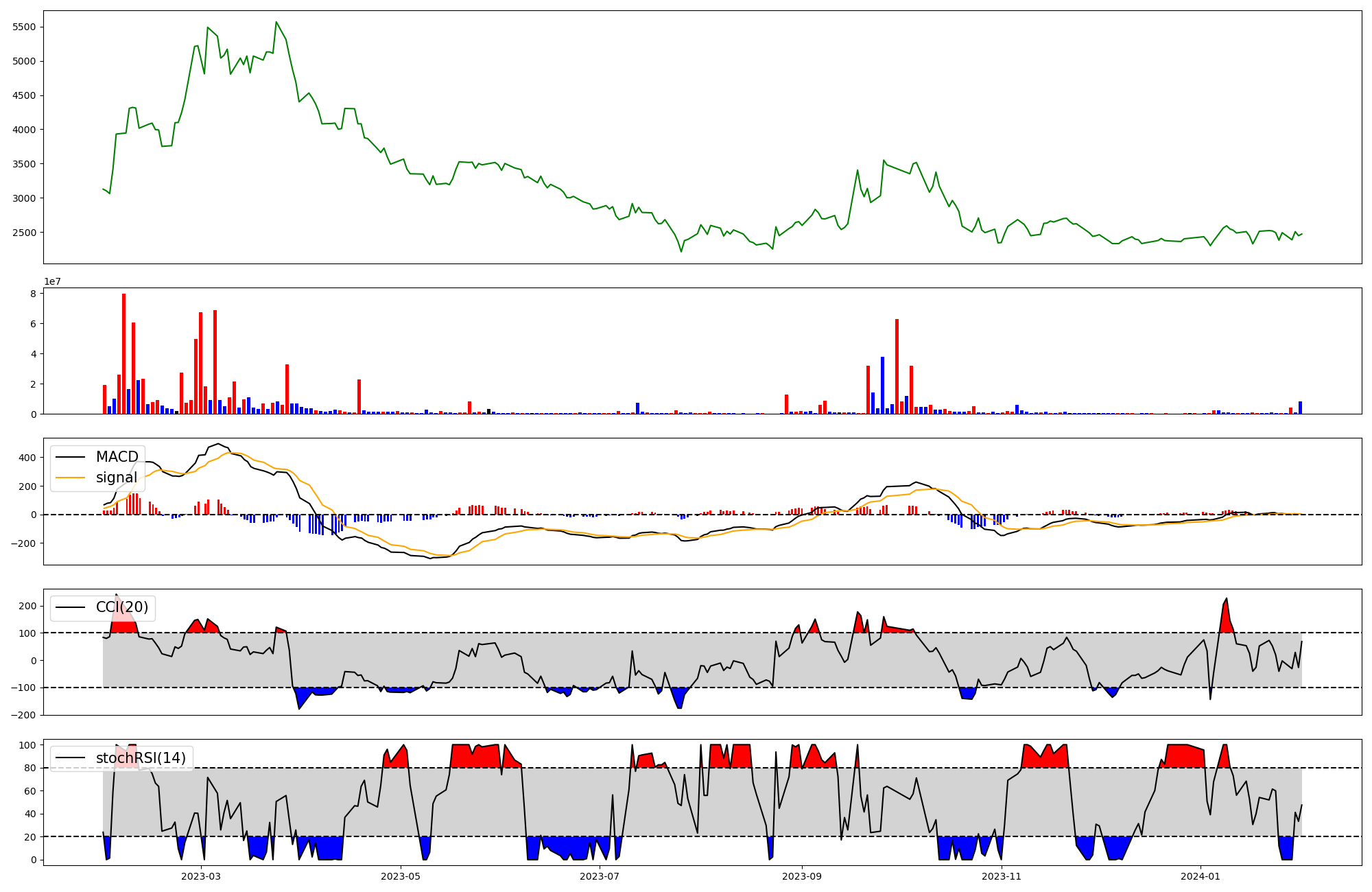Select the CCI(20) legend entry
The image size is (1372, 892).
pyautogui.click(x=102, y=607)
